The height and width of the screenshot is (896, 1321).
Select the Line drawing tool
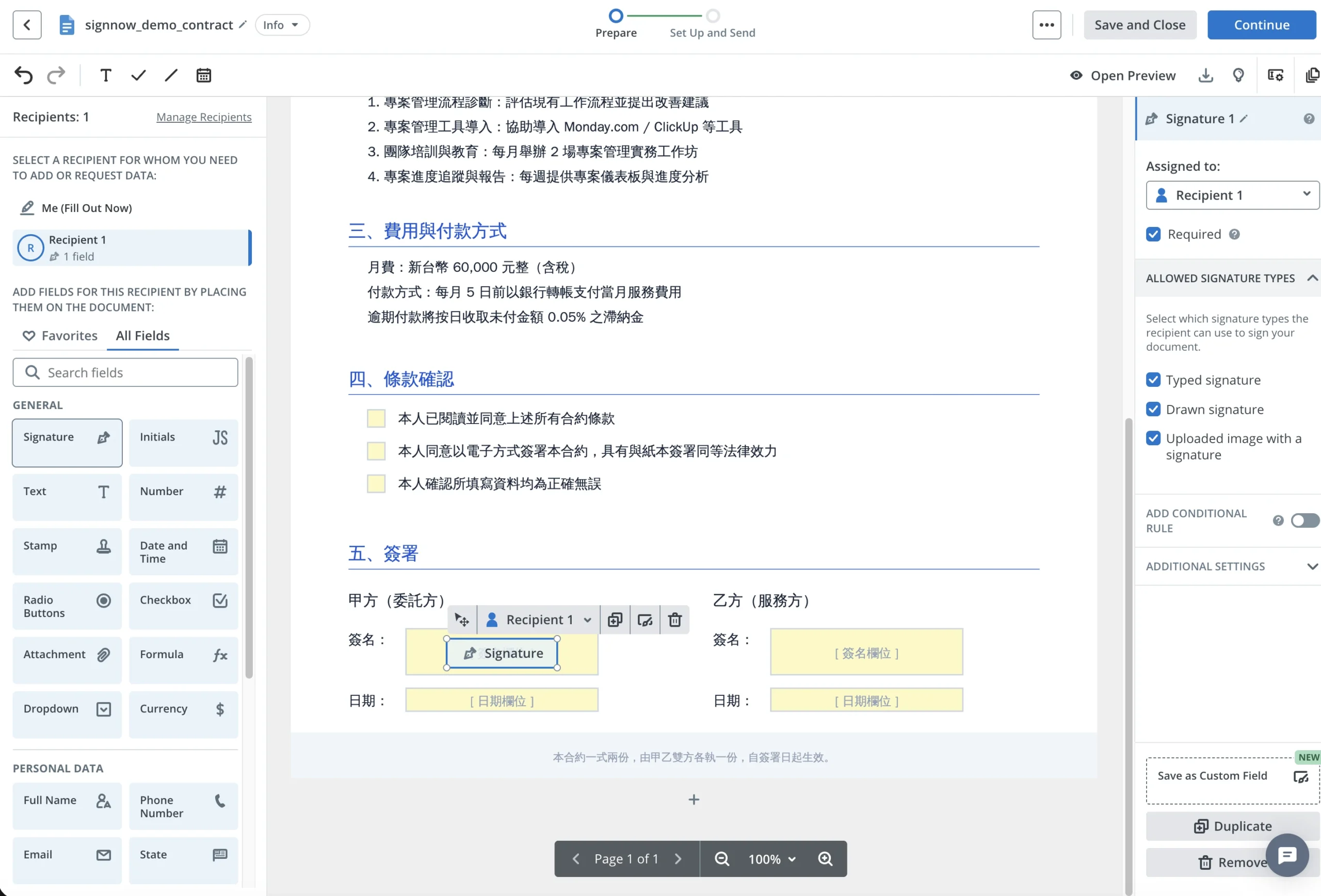(x=169, y=74)
